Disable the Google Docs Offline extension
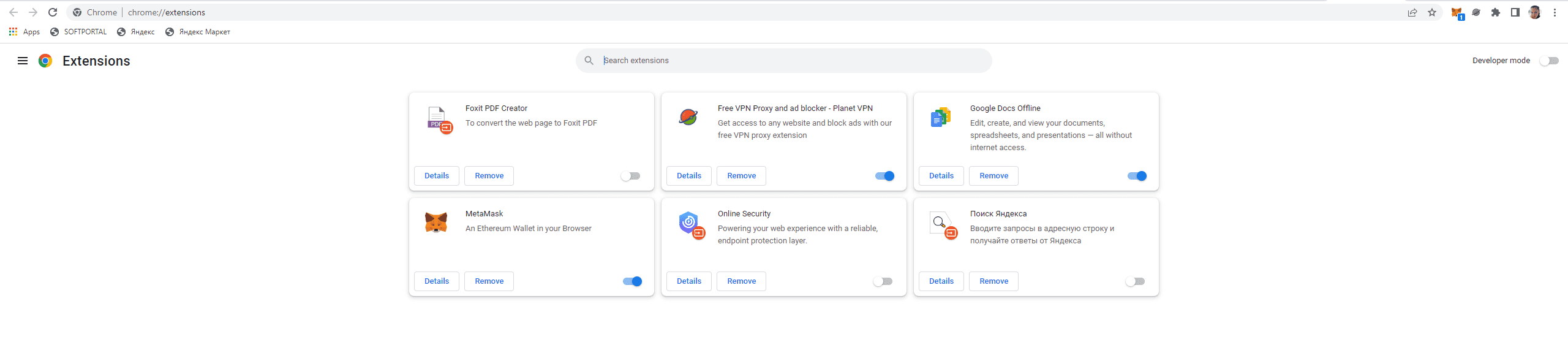1568x342 pixels. pos(1137,176)
